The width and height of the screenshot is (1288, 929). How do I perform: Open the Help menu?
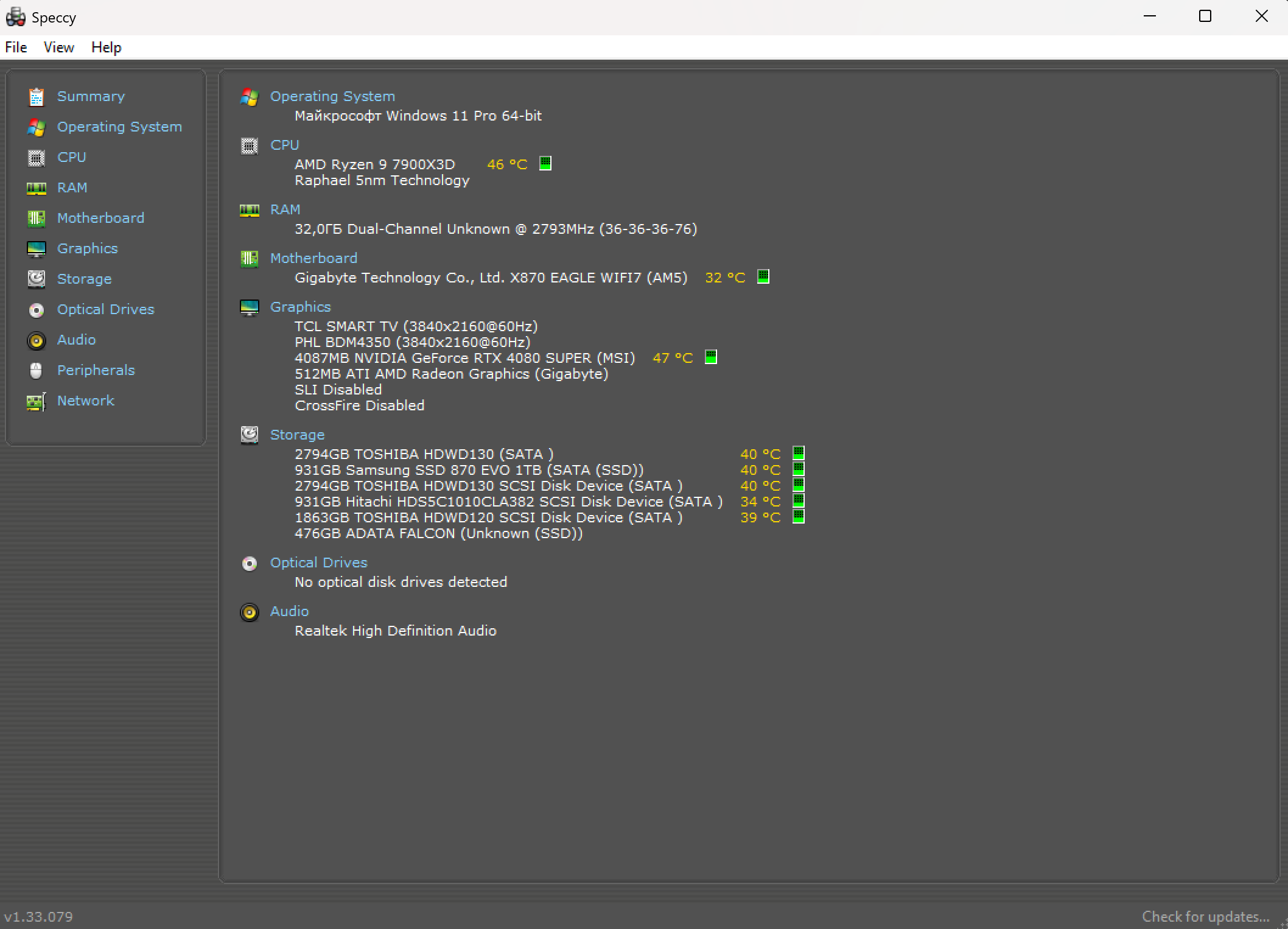(107, 47)
